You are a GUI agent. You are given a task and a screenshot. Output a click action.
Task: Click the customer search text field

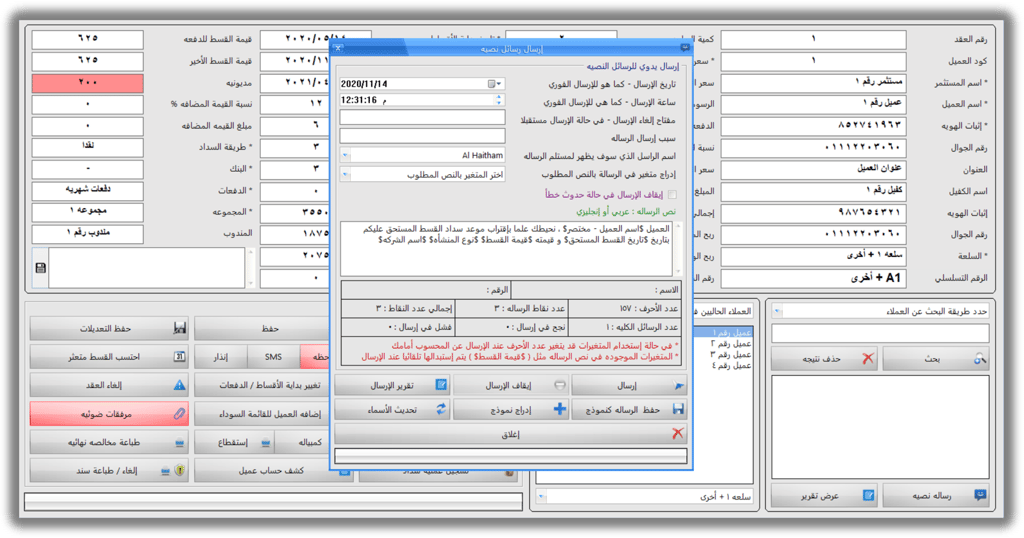[880, 334]
